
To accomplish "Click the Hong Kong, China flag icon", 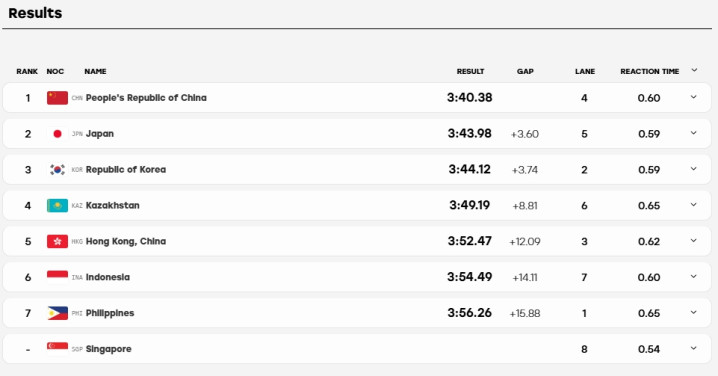I will tap(57, 241).
